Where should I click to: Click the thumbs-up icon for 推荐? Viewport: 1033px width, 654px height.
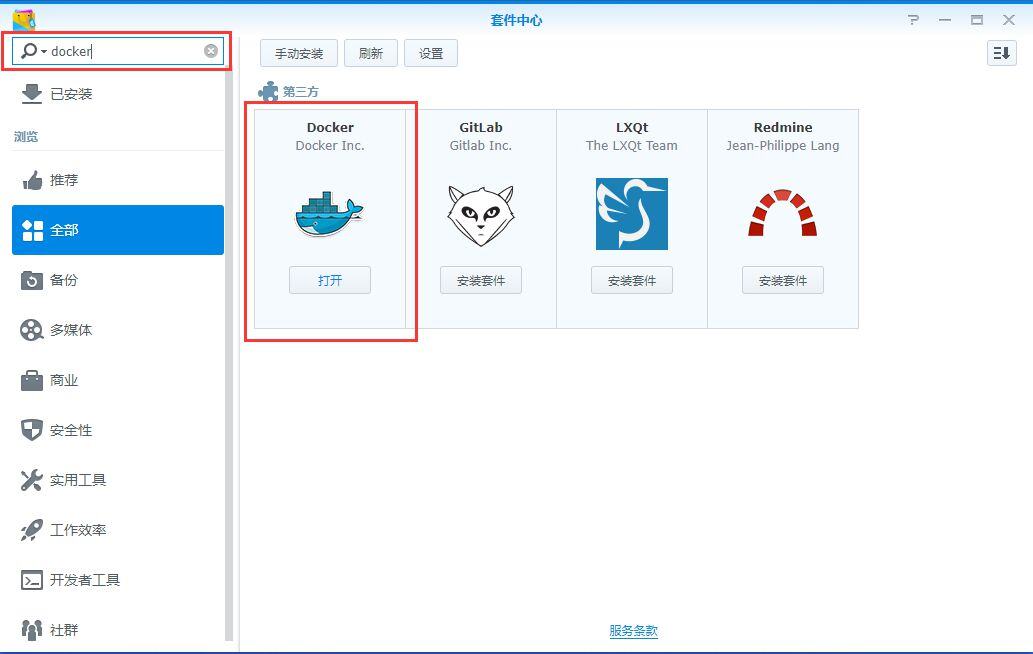[32, 180]
